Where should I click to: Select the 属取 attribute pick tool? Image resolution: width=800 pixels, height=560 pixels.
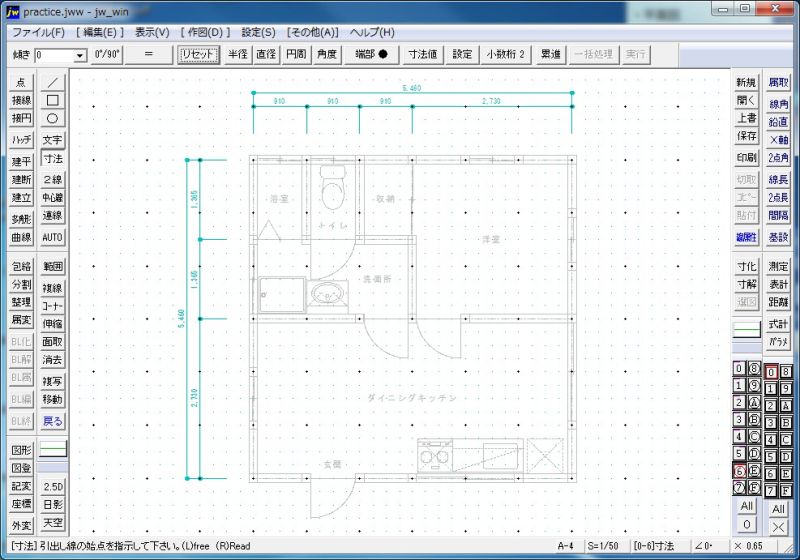point(778,82)
